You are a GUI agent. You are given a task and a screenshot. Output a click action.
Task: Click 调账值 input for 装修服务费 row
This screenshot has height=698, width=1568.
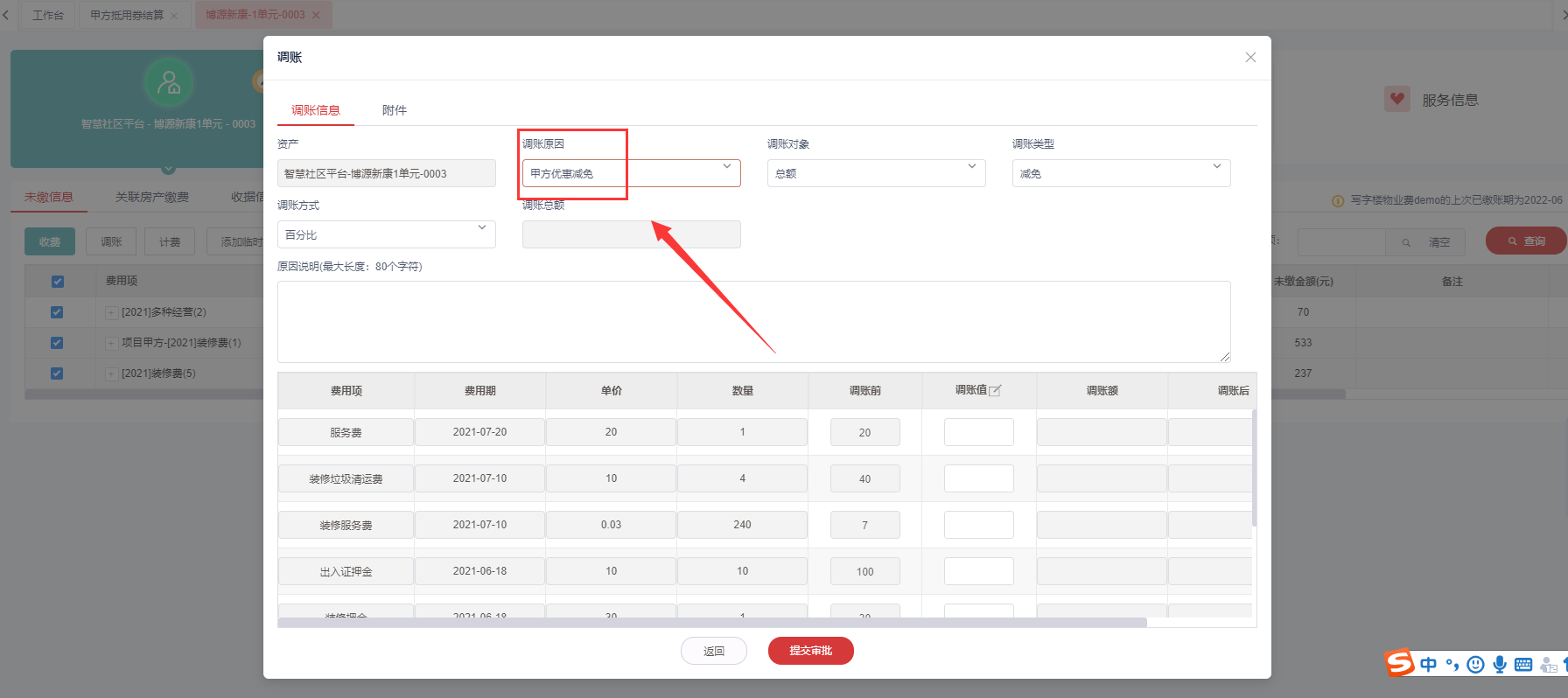click(979, 525)
